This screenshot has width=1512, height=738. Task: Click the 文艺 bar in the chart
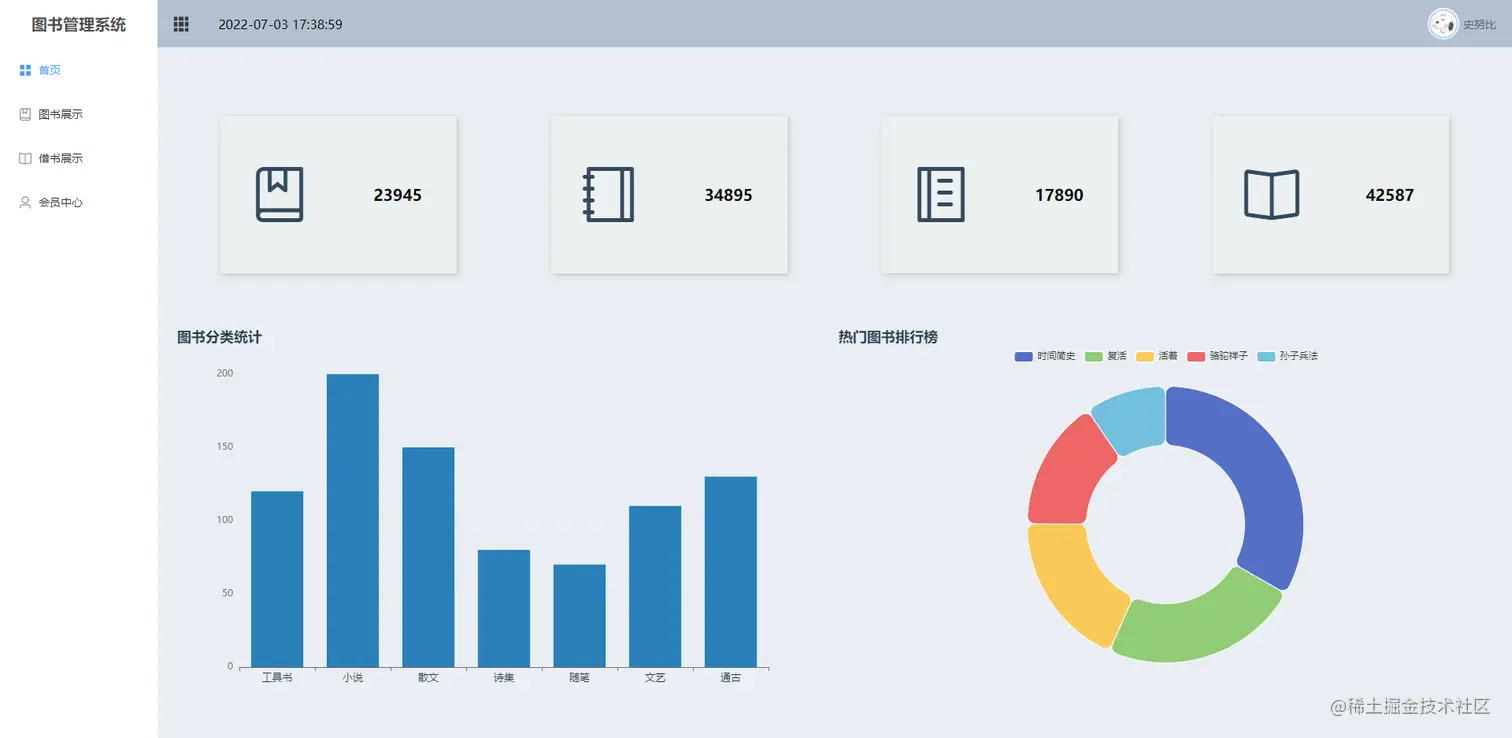655,586
